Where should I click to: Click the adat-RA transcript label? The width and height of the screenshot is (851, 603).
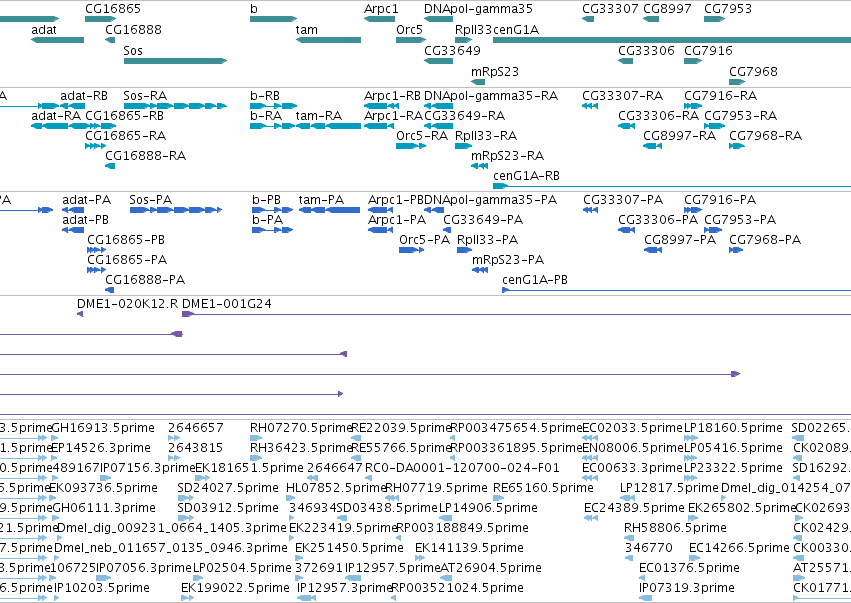[x=56, y=116]
